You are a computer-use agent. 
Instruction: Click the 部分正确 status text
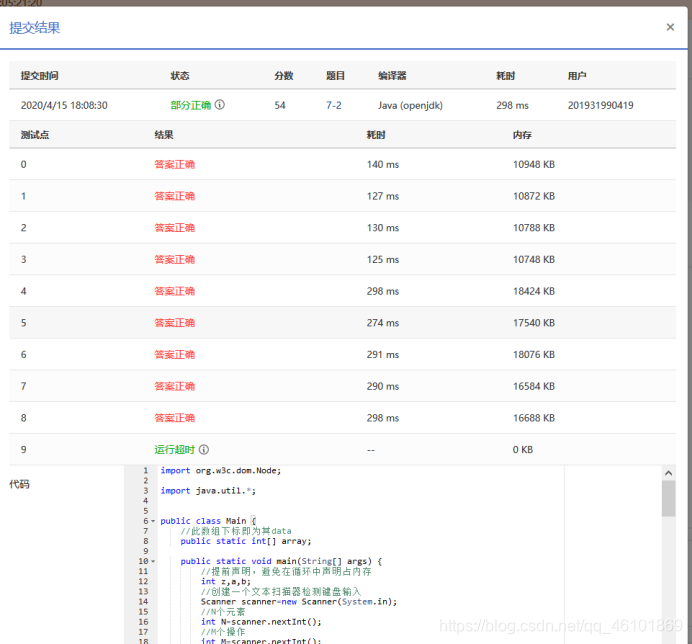point(191,105)
